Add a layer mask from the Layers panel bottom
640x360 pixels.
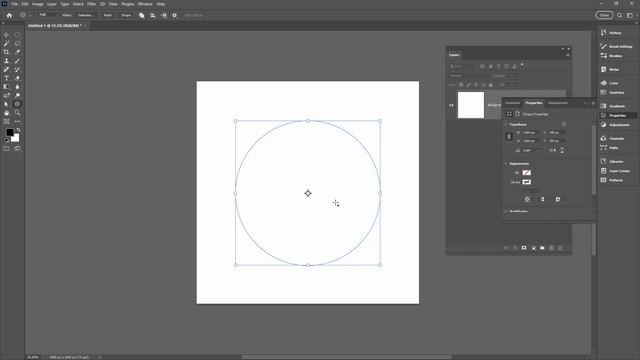[524, 248]
